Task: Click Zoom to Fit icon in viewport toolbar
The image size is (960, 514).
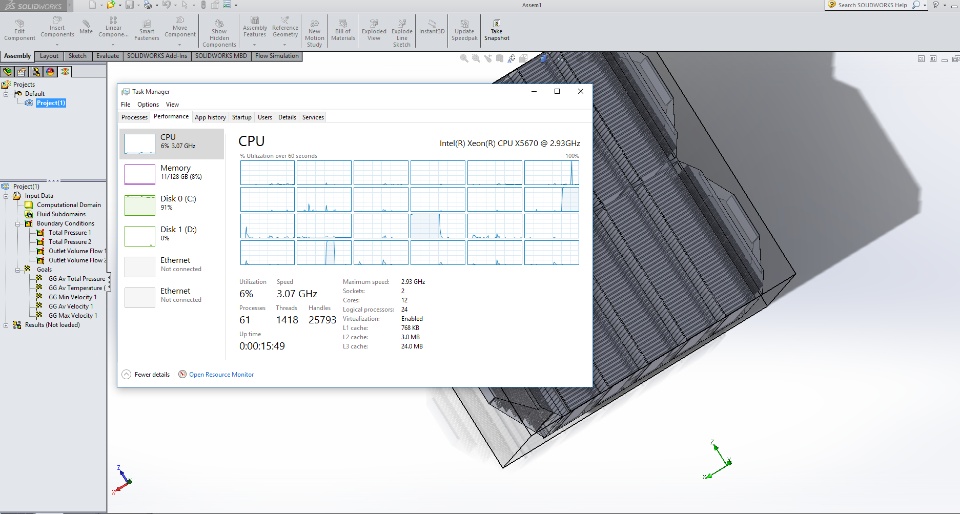Action: click(464, 59)
